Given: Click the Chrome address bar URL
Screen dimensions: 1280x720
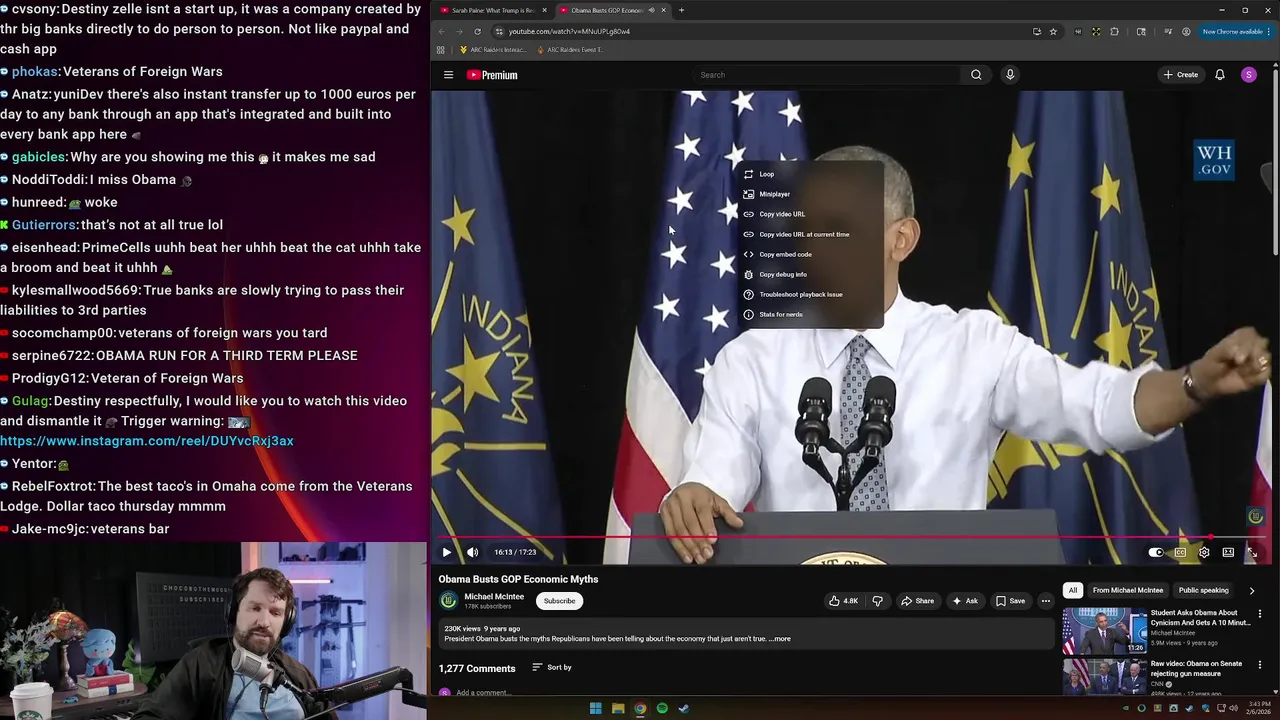Looking at the screenshot, I should click(x=569, y=31).
